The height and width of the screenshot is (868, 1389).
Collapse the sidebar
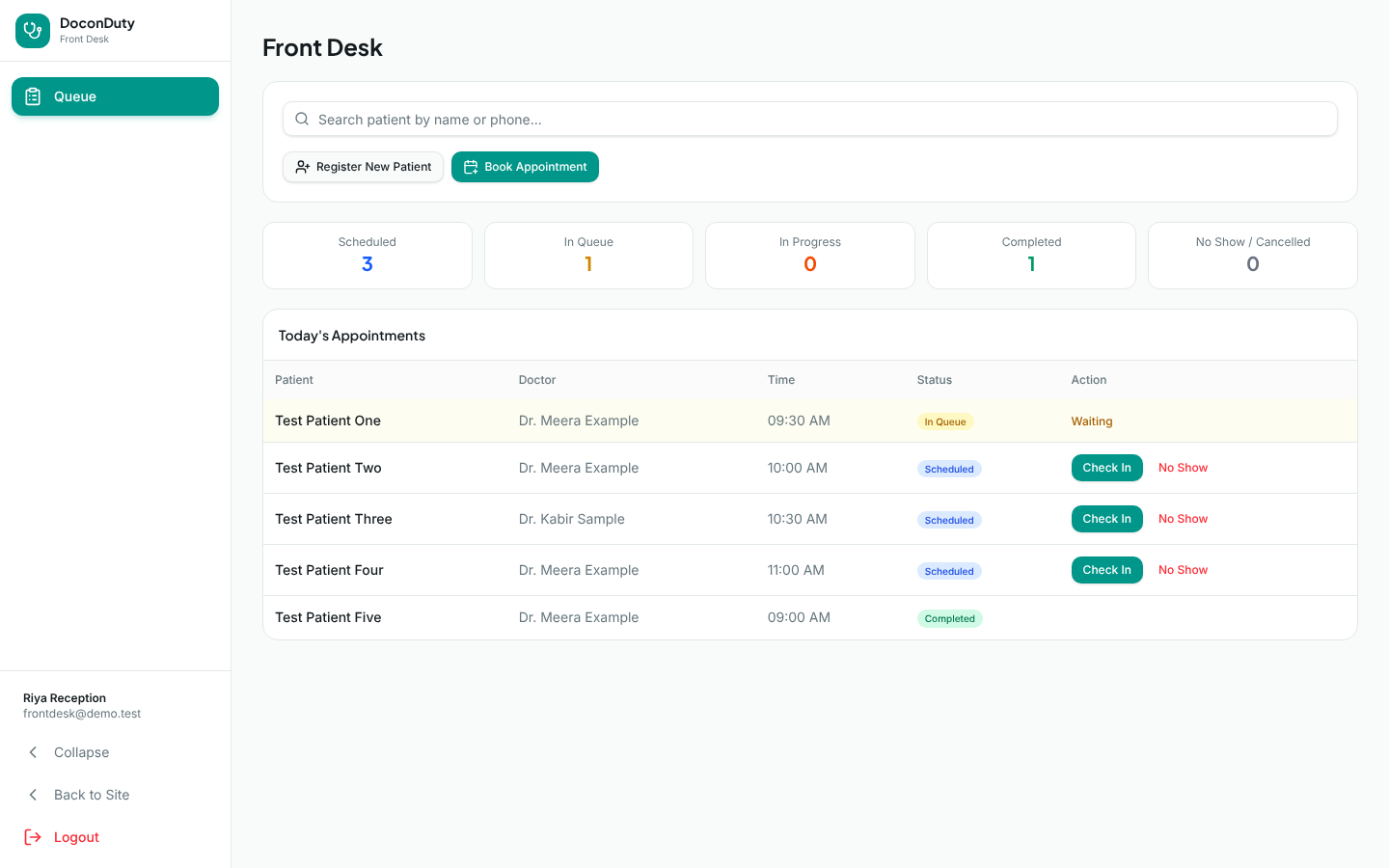(115, 752)
